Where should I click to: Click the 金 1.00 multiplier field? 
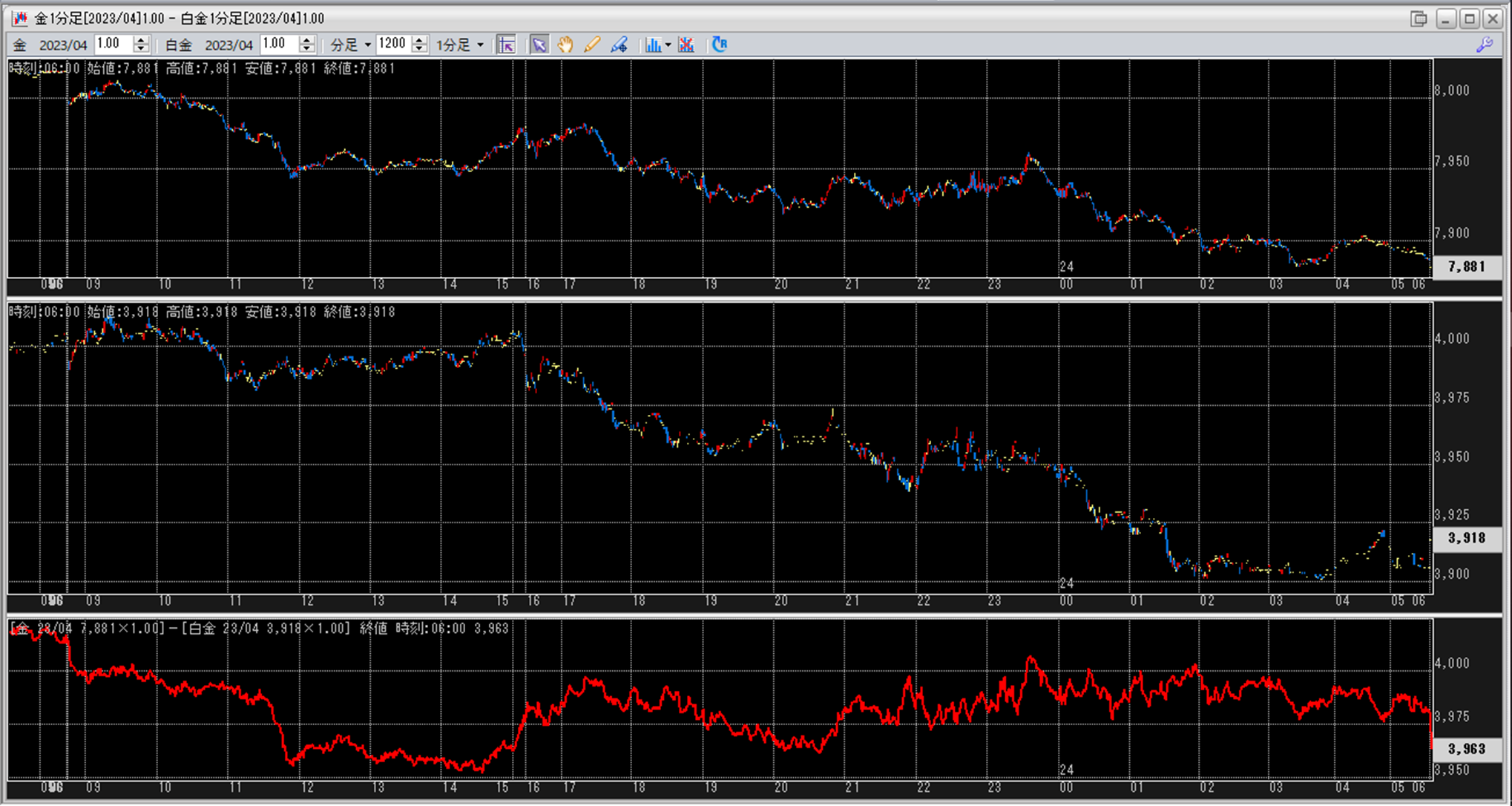click(113, 45)
